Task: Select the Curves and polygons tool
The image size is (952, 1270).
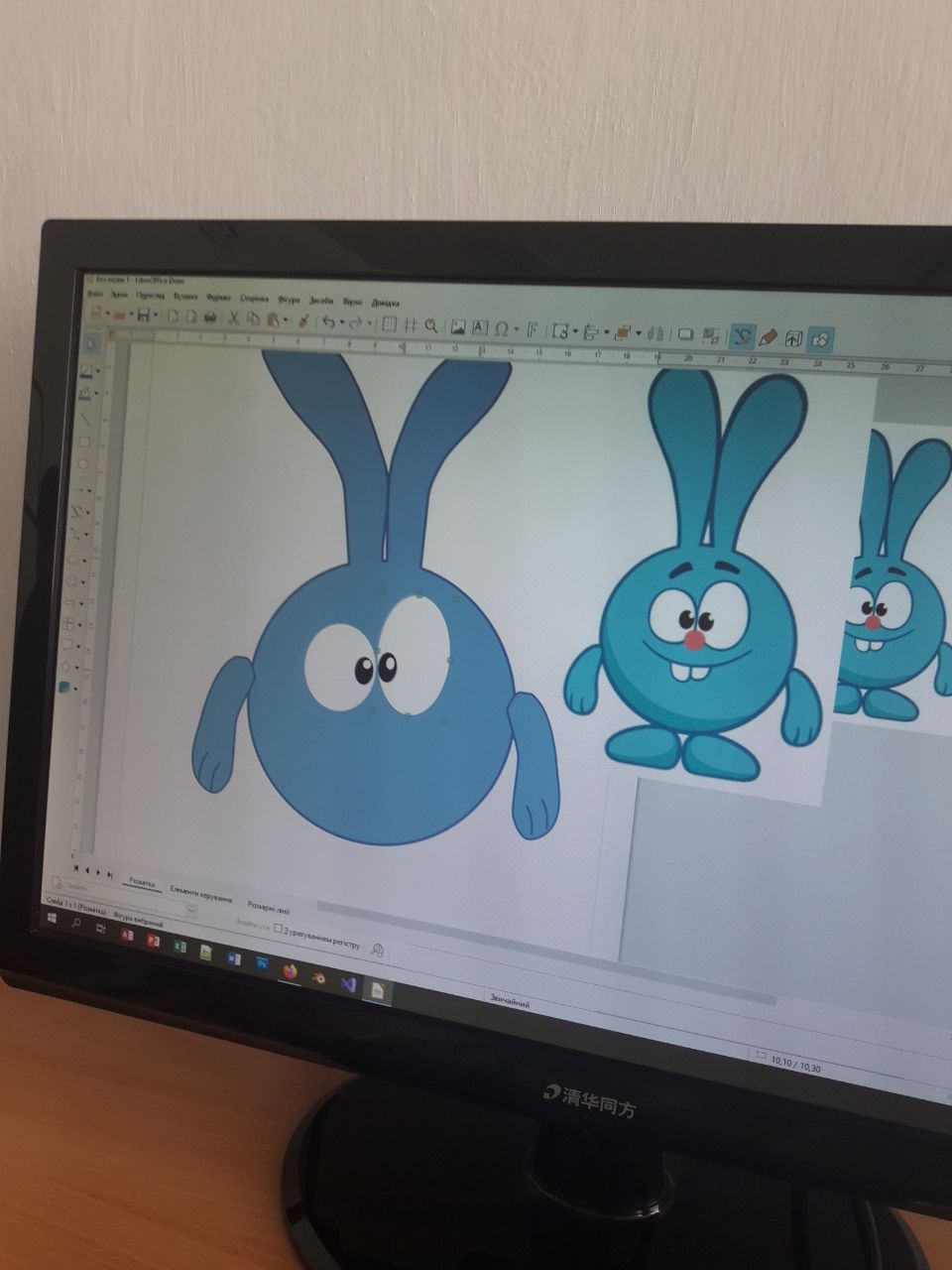Action: (x=76, y=513)
